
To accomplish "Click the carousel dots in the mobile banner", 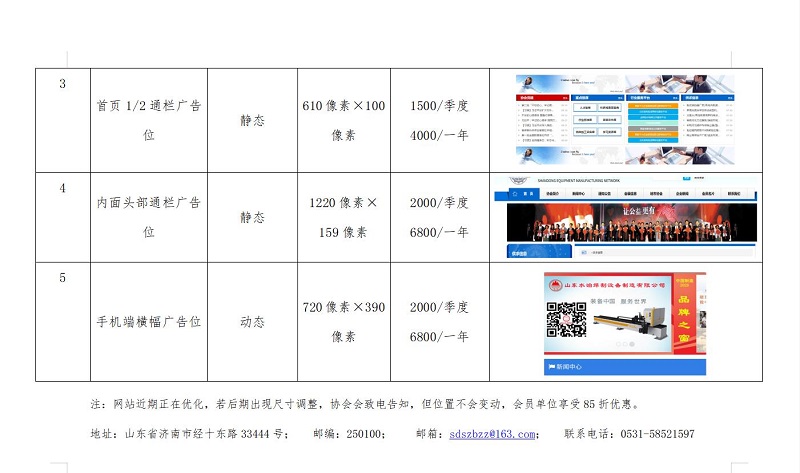I will 625,345.
